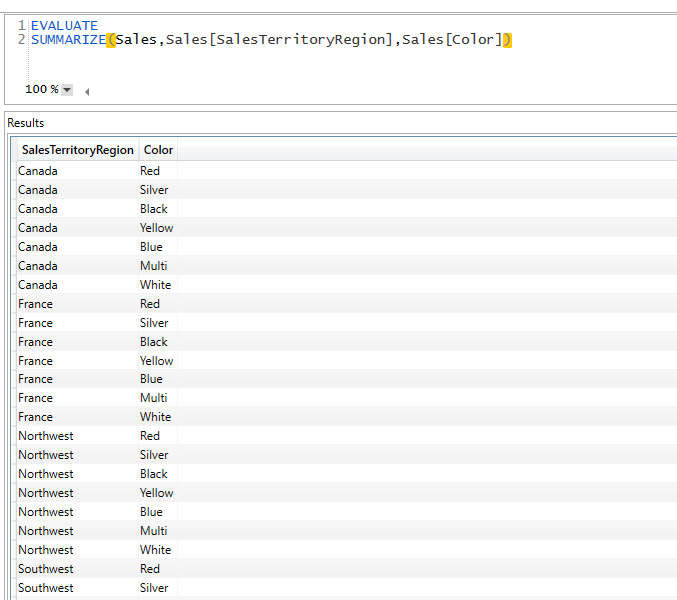Select the France cell in the Blue row
Screen dimensions: 677x600
point(78,379)
